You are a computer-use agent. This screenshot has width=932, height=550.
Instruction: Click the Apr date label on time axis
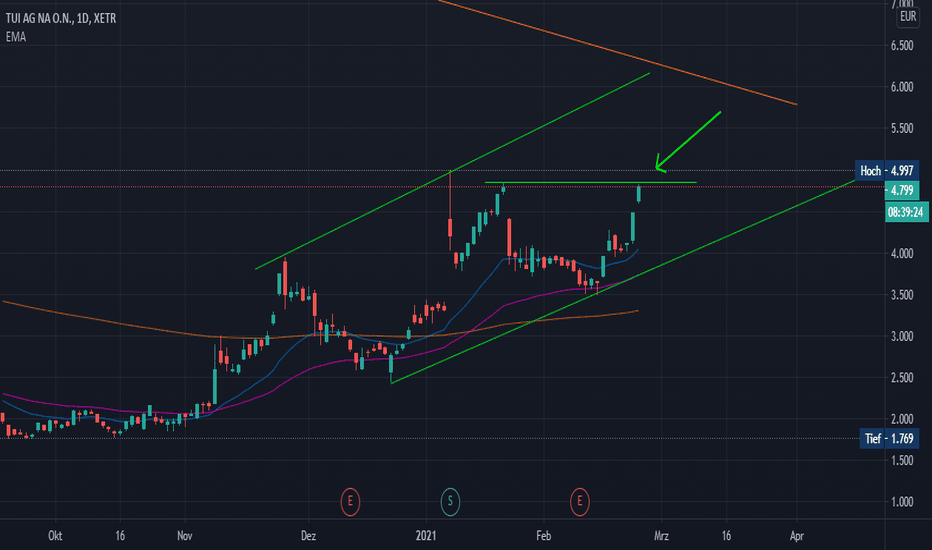coord(797,536)
